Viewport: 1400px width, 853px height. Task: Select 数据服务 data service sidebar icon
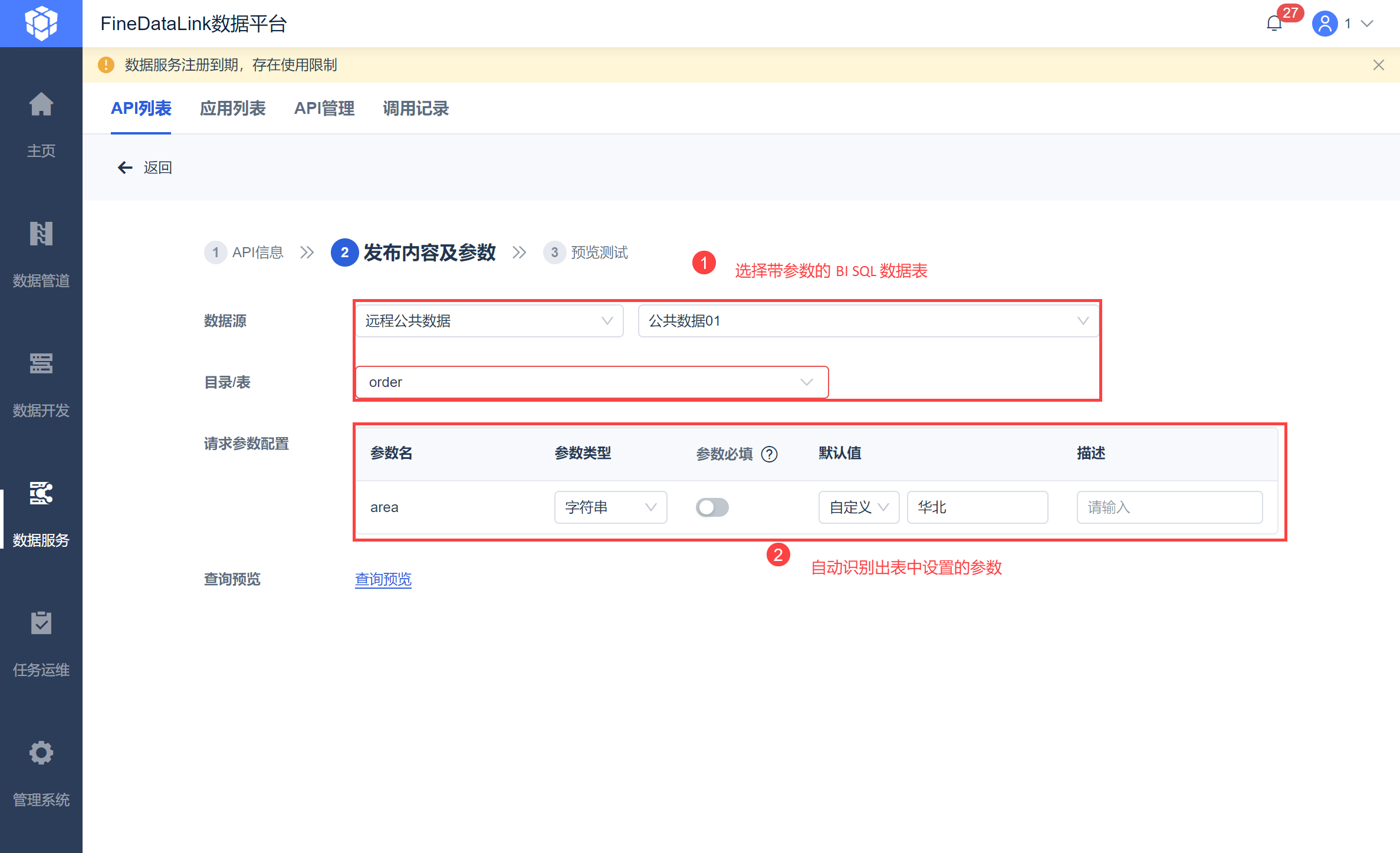click(41, 494)
